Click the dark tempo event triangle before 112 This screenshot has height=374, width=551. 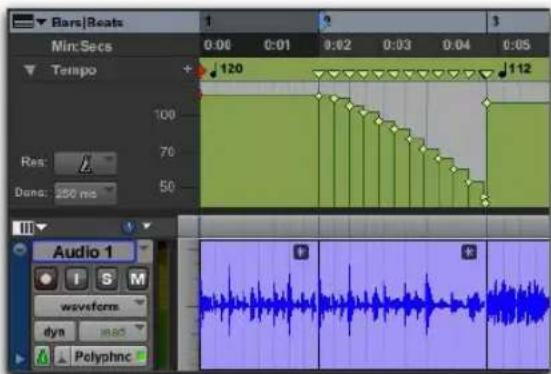coord(486,74)
